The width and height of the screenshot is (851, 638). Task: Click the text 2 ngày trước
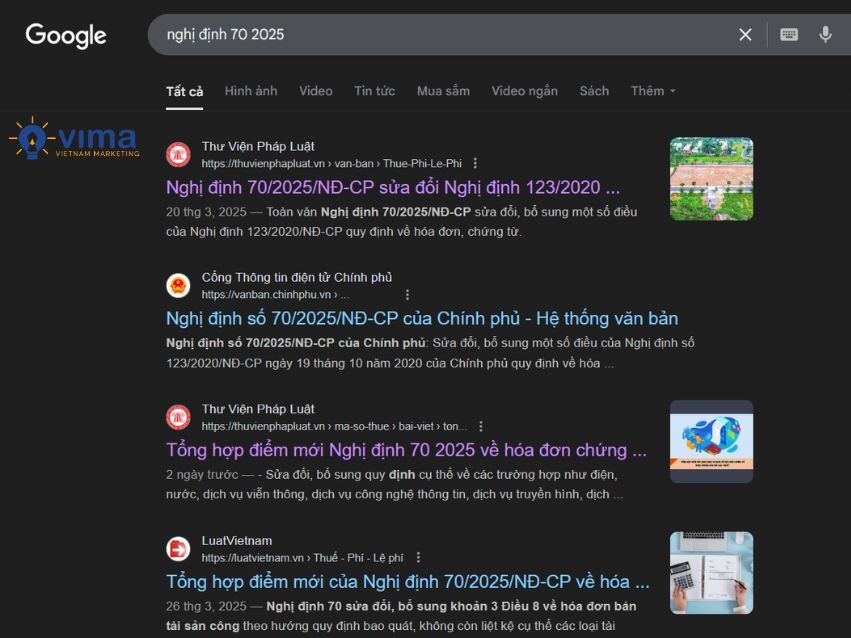point(202,475)
